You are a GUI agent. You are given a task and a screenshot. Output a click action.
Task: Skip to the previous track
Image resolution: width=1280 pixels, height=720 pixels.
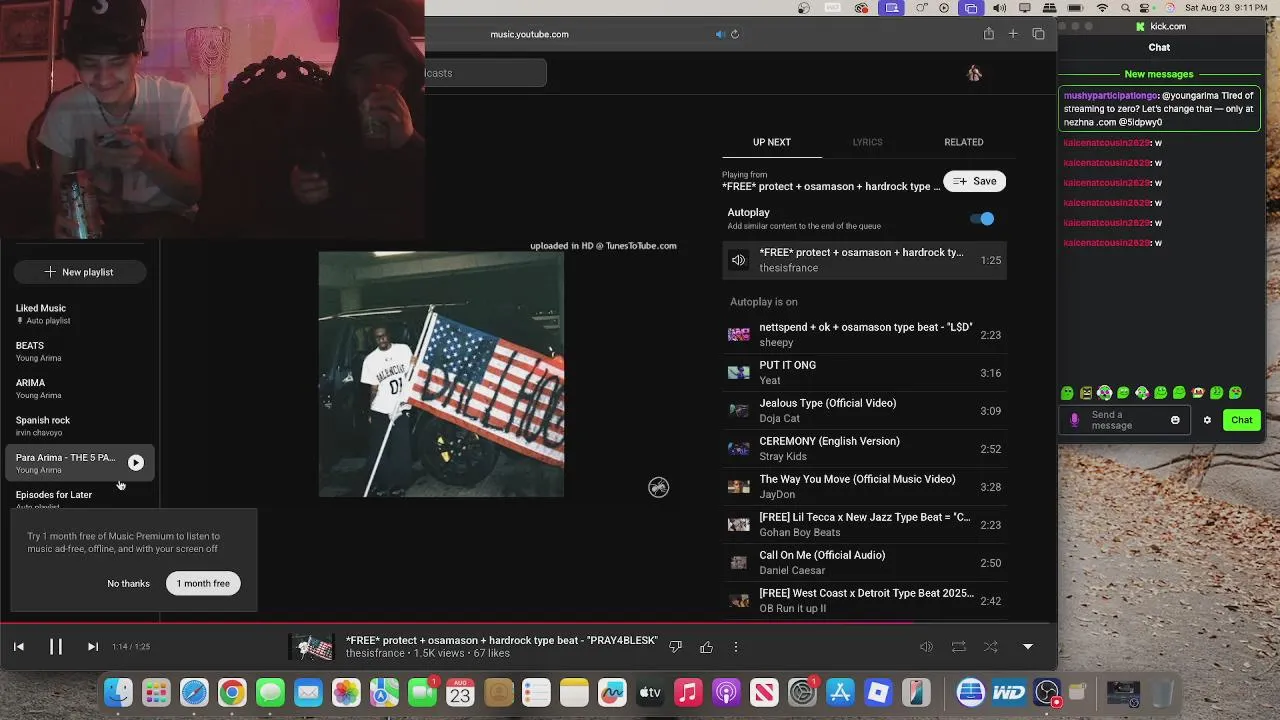[19, 647]
